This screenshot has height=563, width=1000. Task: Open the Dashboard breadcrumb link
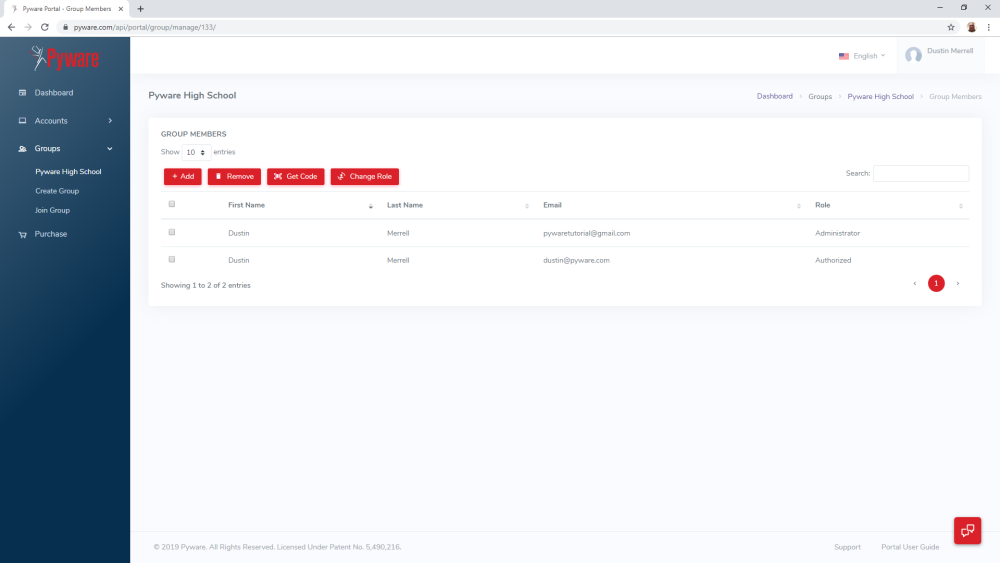coord(774,96)
